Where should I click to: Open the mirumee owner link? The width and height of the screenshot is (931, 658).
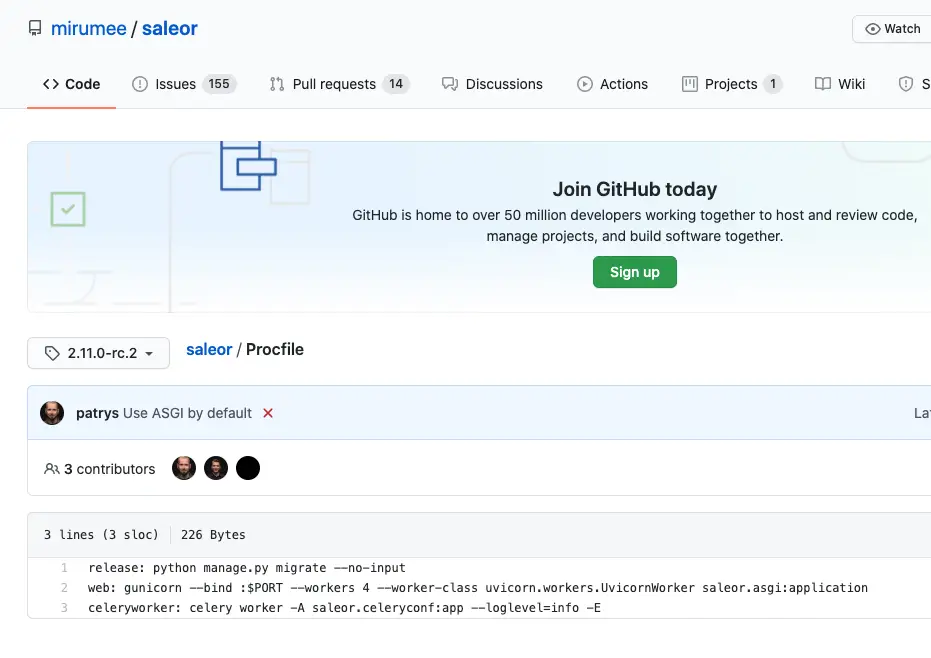(88, 29)
